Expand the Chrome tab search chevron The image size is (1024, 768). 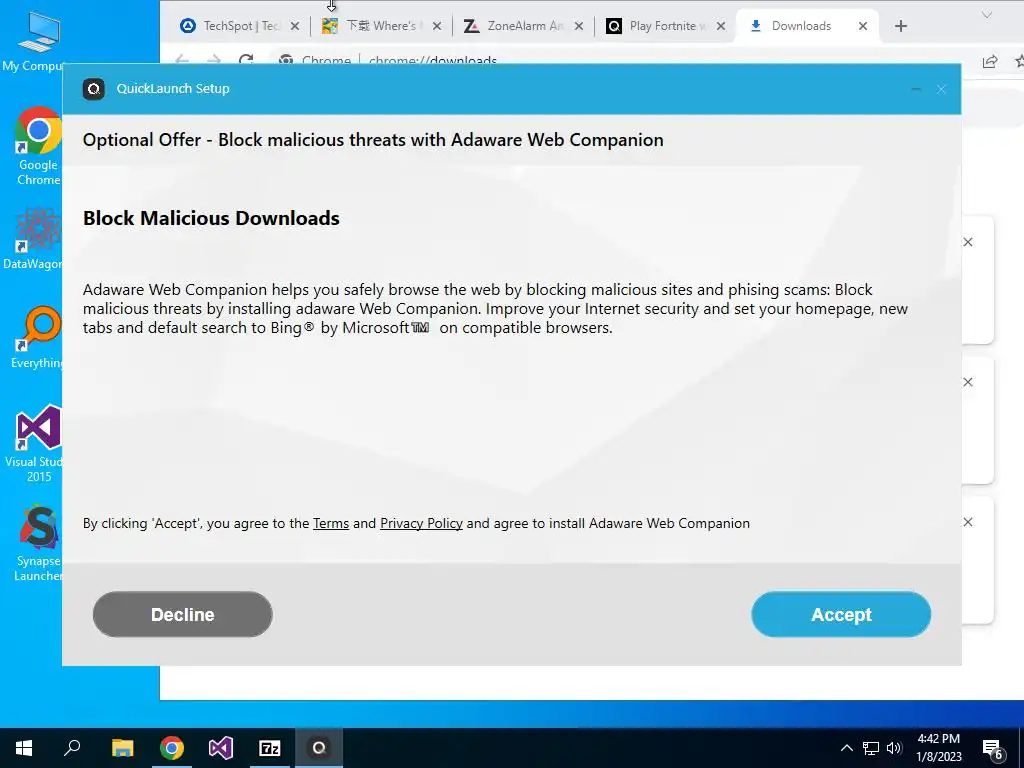tap(987, 14)
